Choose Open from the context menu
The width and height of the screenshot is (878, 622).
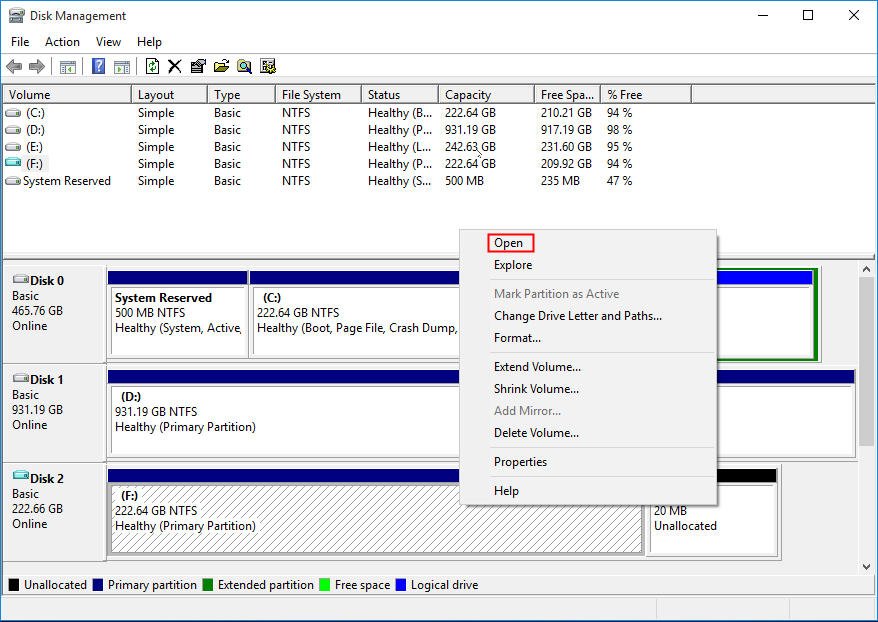(x=509, y=243)
